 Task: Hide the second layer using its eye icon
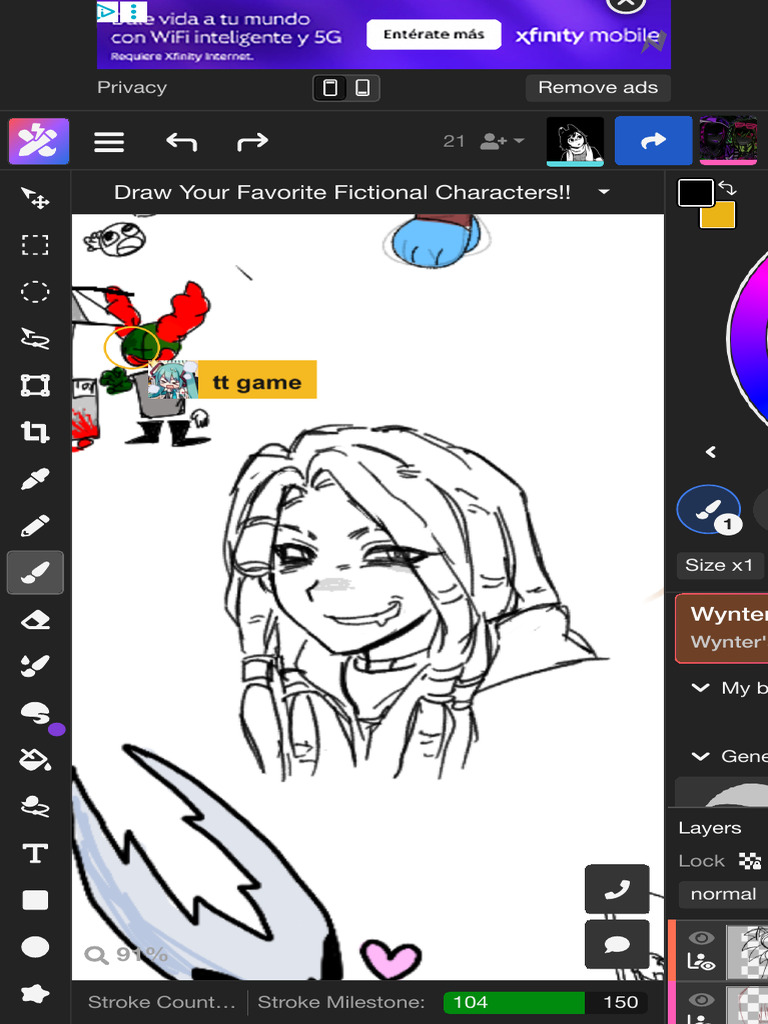coord(701,1000)
